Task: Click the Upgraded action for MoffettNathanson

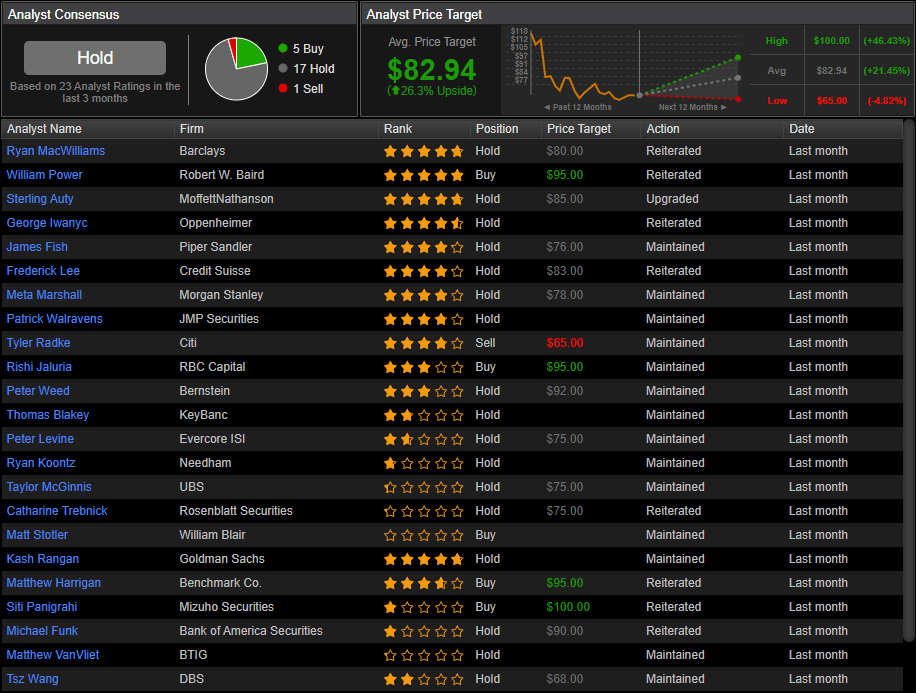Action: pyautogui.click(x=672, y=199)
